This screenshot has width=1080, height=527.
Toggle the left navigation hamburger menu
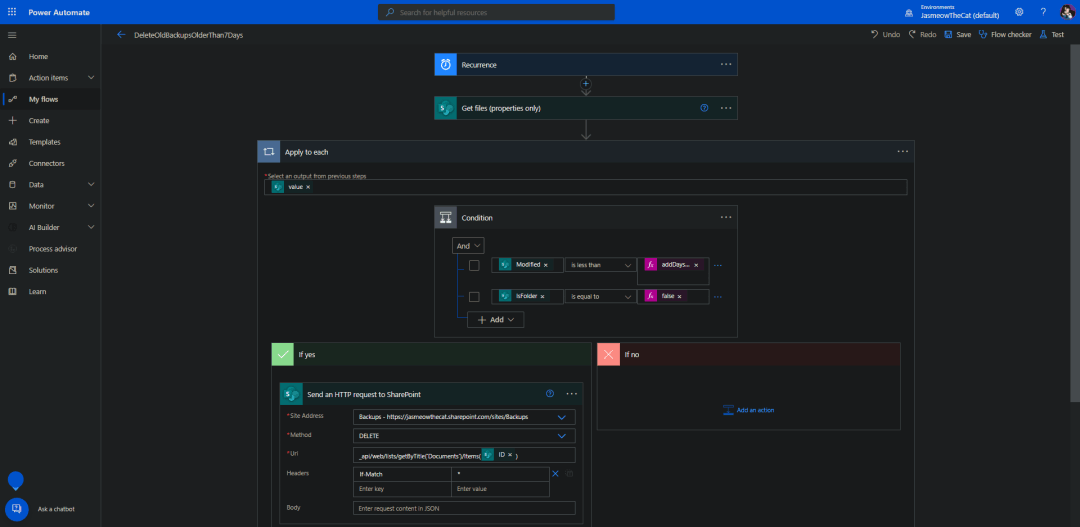click(x=12, y=34)
